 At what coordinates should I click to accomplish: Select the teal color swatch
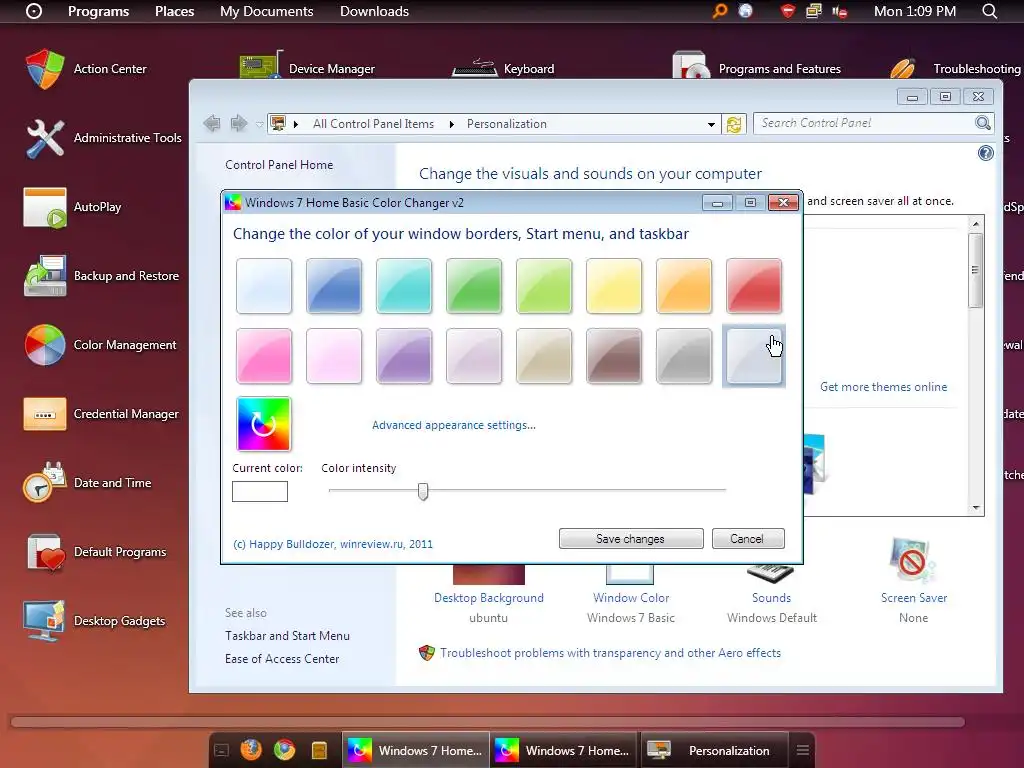404,285
